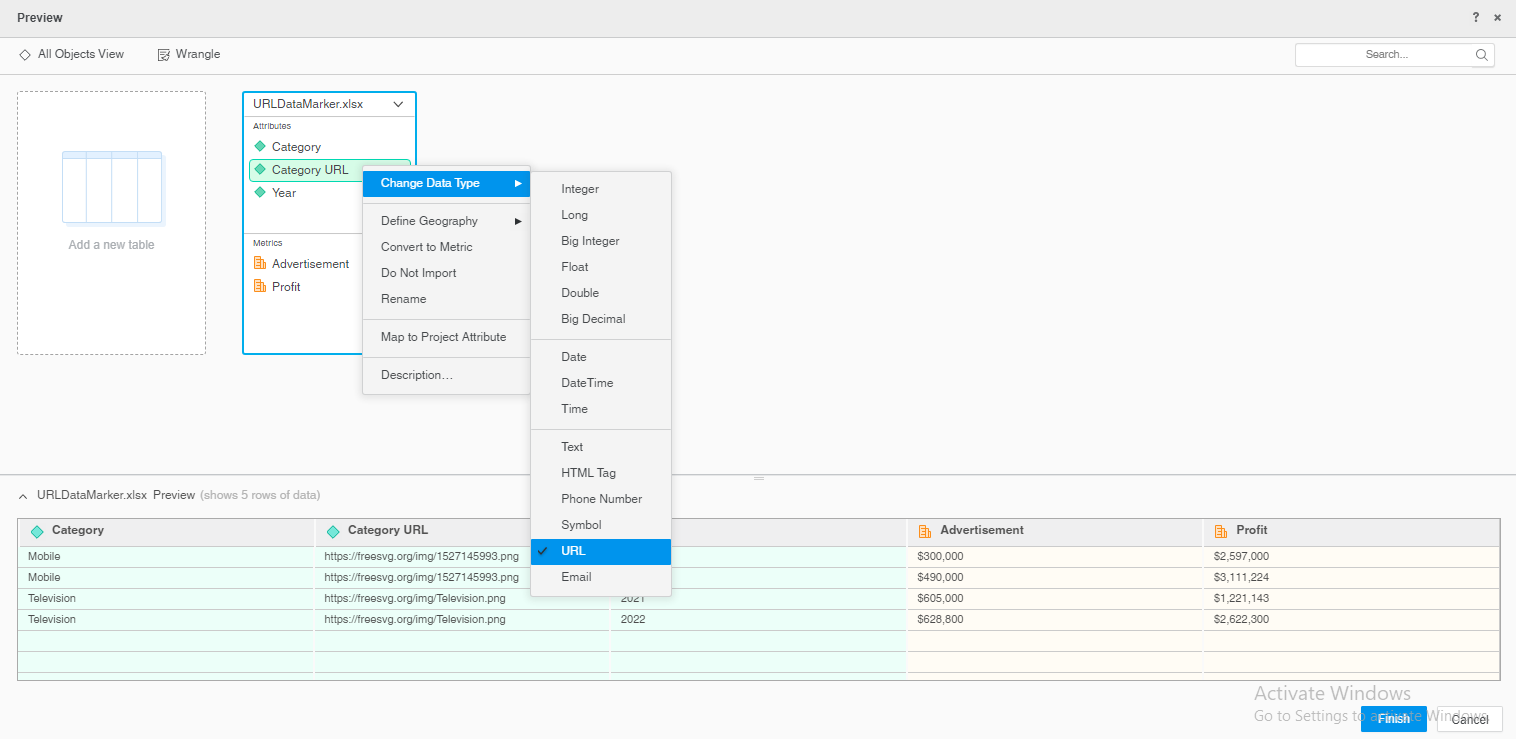
Task: Click the Cancel button
Action: point(1470,719)
